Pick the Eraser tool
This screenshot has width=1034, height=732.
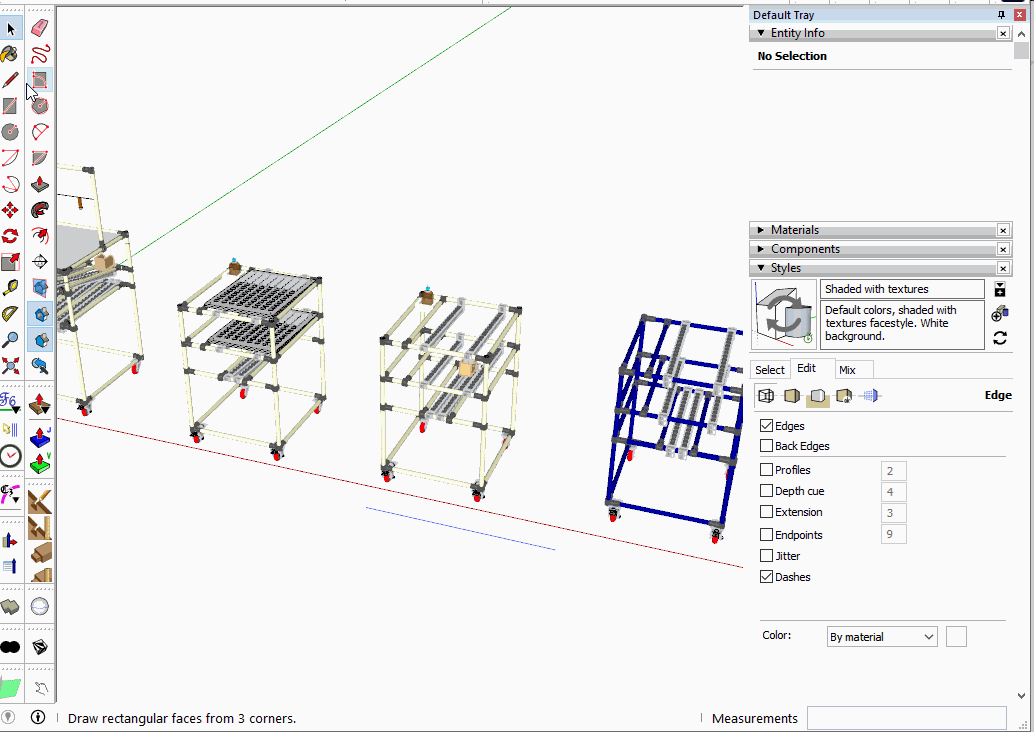click(40, 28)
